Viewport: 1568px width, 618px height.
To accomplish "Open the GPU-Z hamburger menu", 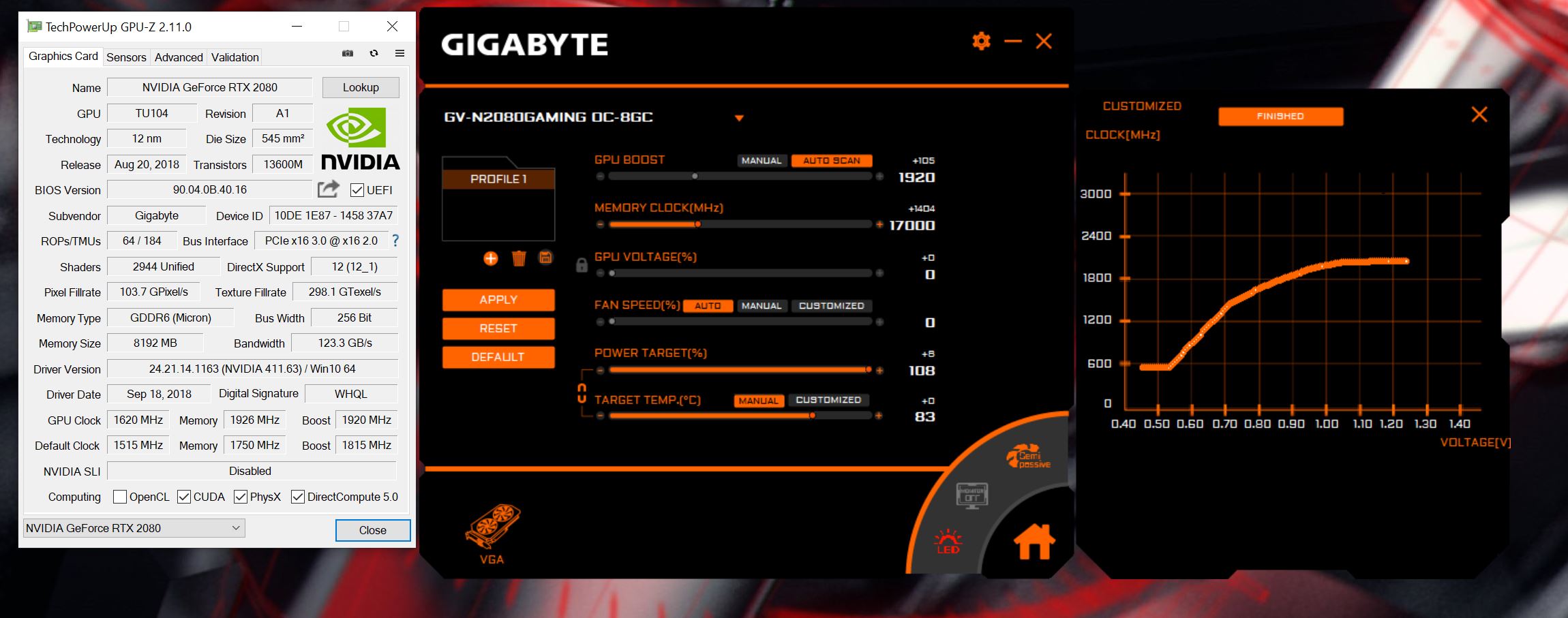I will pyautogui.click(x=400, y=53).
